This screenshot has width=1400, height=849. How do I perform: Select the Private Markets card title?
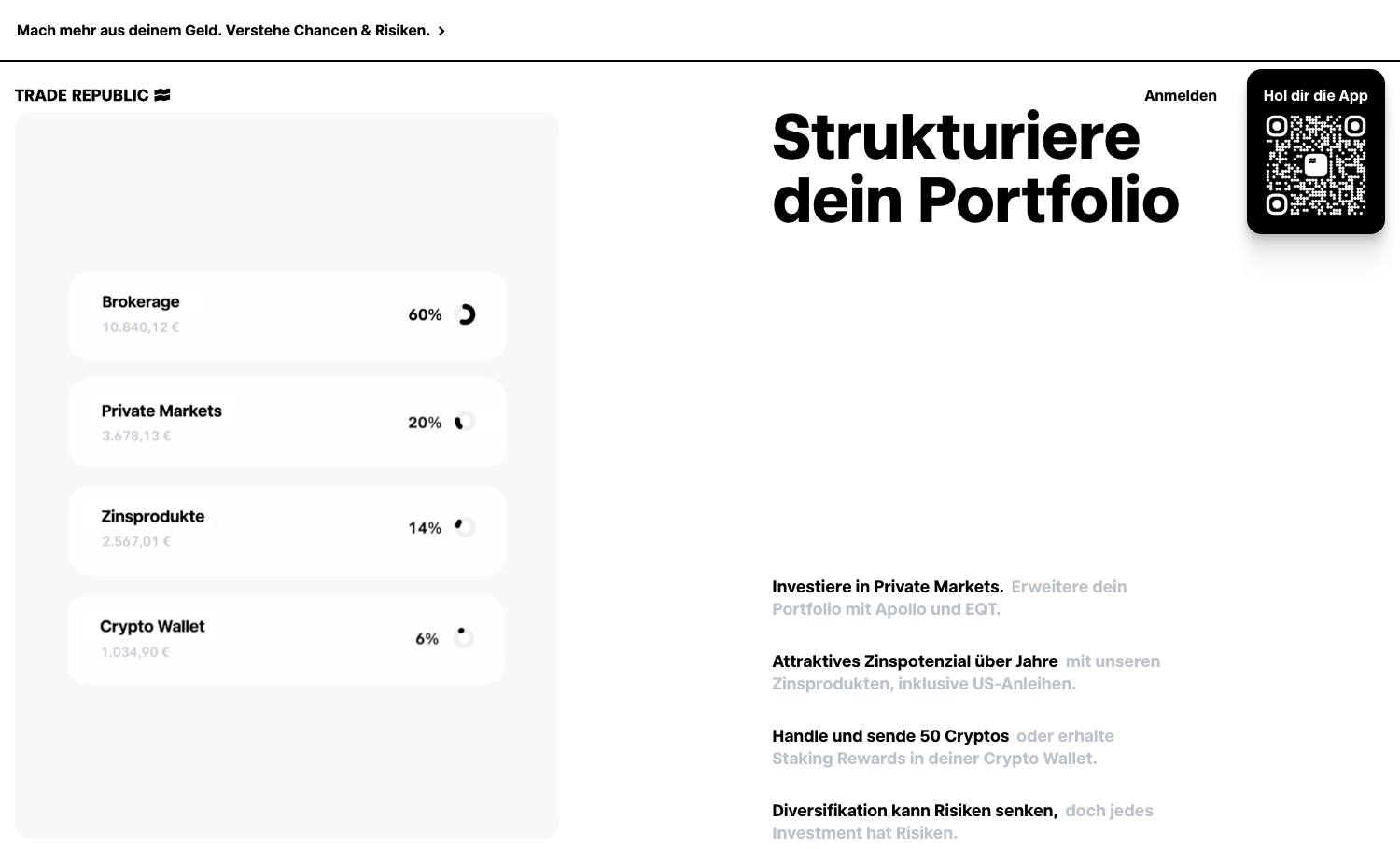click(161, 411)
